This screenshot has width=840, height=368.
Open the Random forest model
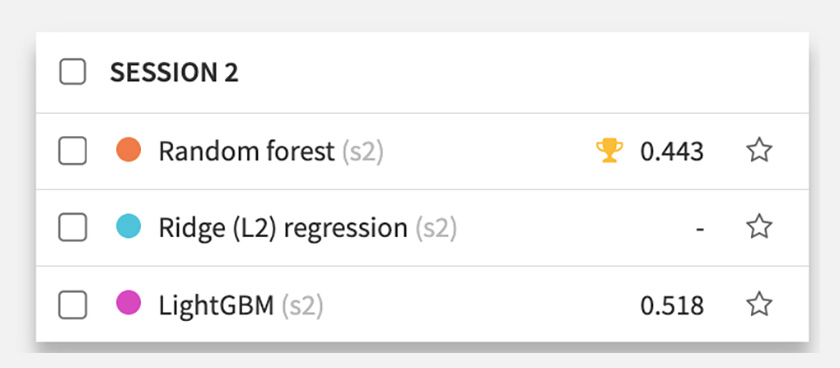click(246, 152)
